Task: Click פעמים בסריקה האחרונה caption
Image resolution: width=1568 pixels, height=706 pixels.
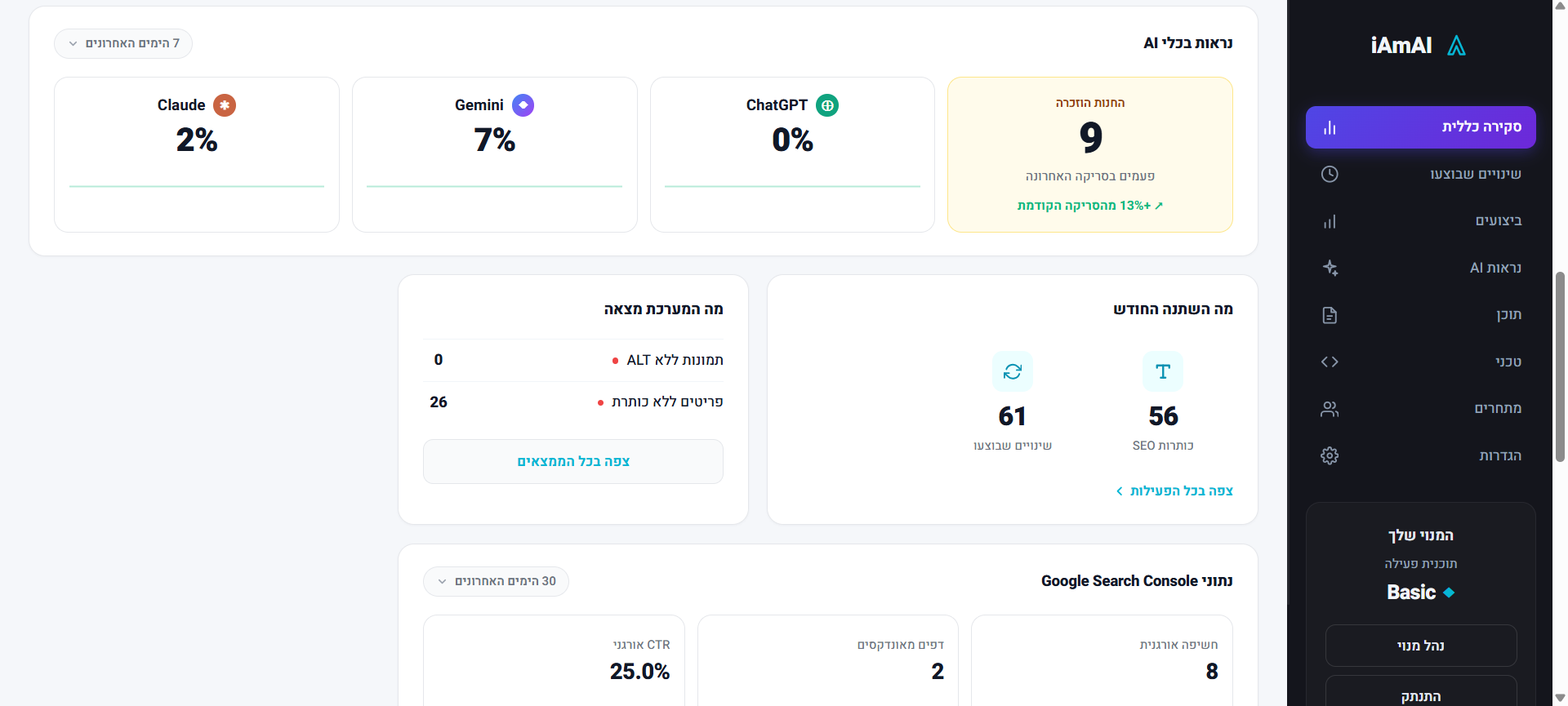Action: (x=1090, y=176)
